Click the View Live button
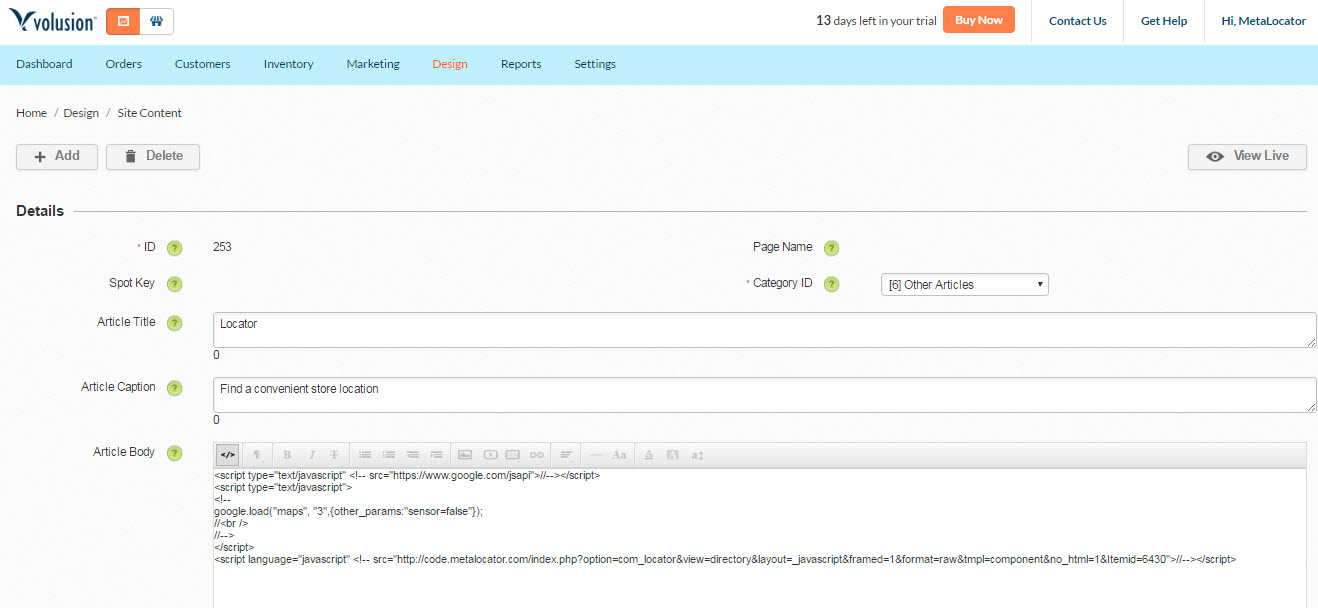Image resolution: width=1318 pixels, height=608 pixels. [1247, 157]
